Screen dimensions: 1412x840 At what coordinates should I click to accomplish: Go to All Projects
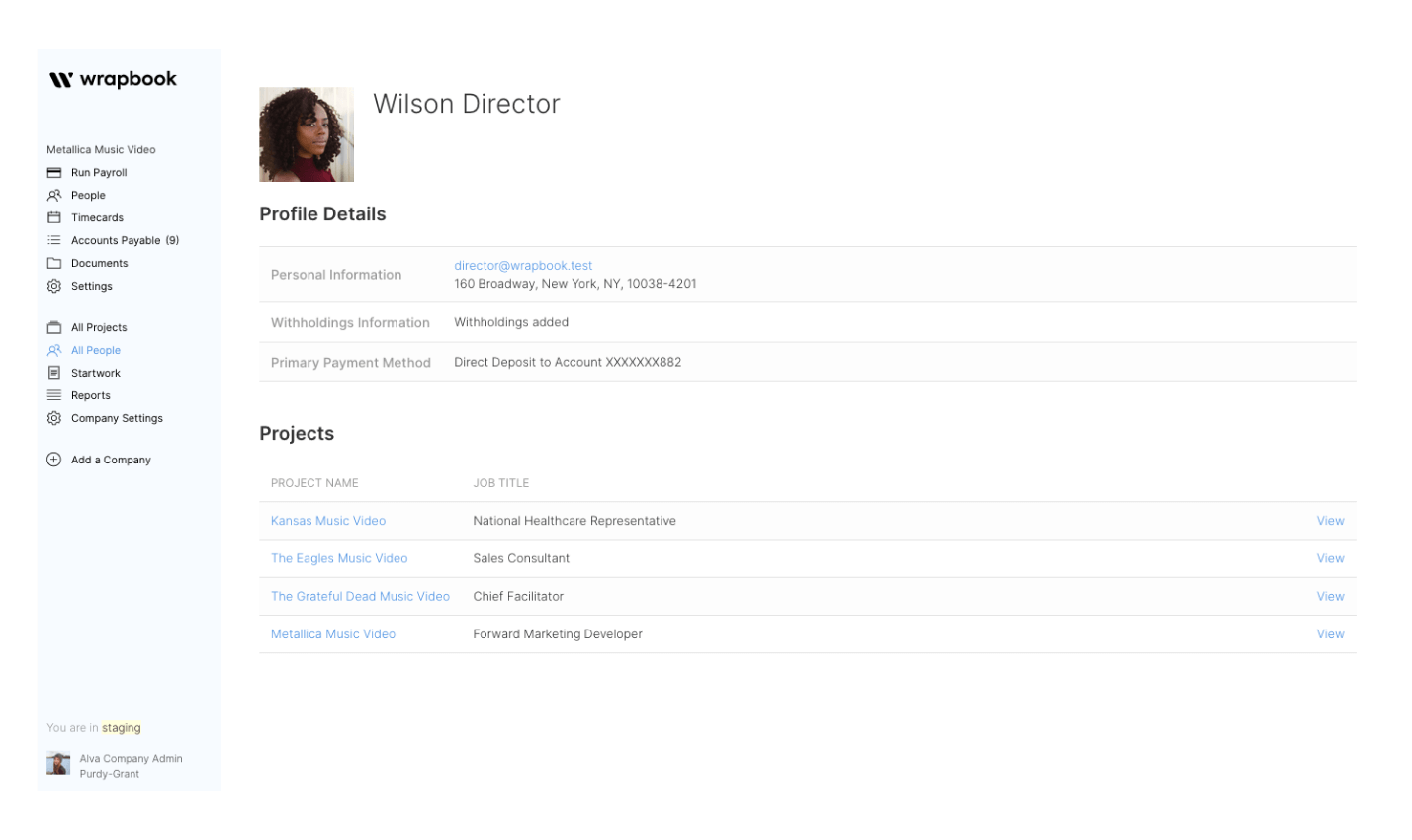tap(99, 328)
